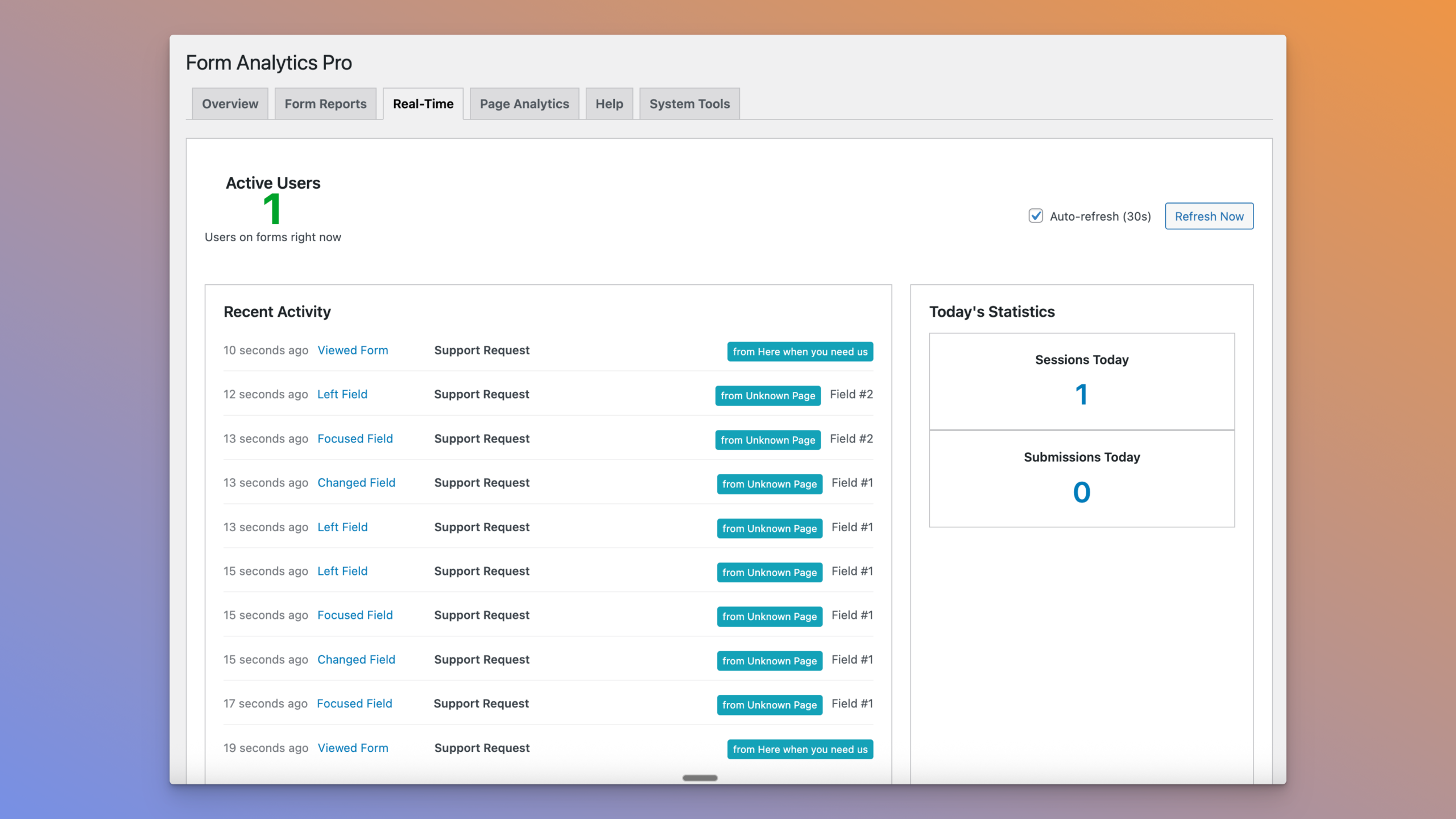
Task: Go to the Page Analytics tab
Action: [x=524, y=104]
